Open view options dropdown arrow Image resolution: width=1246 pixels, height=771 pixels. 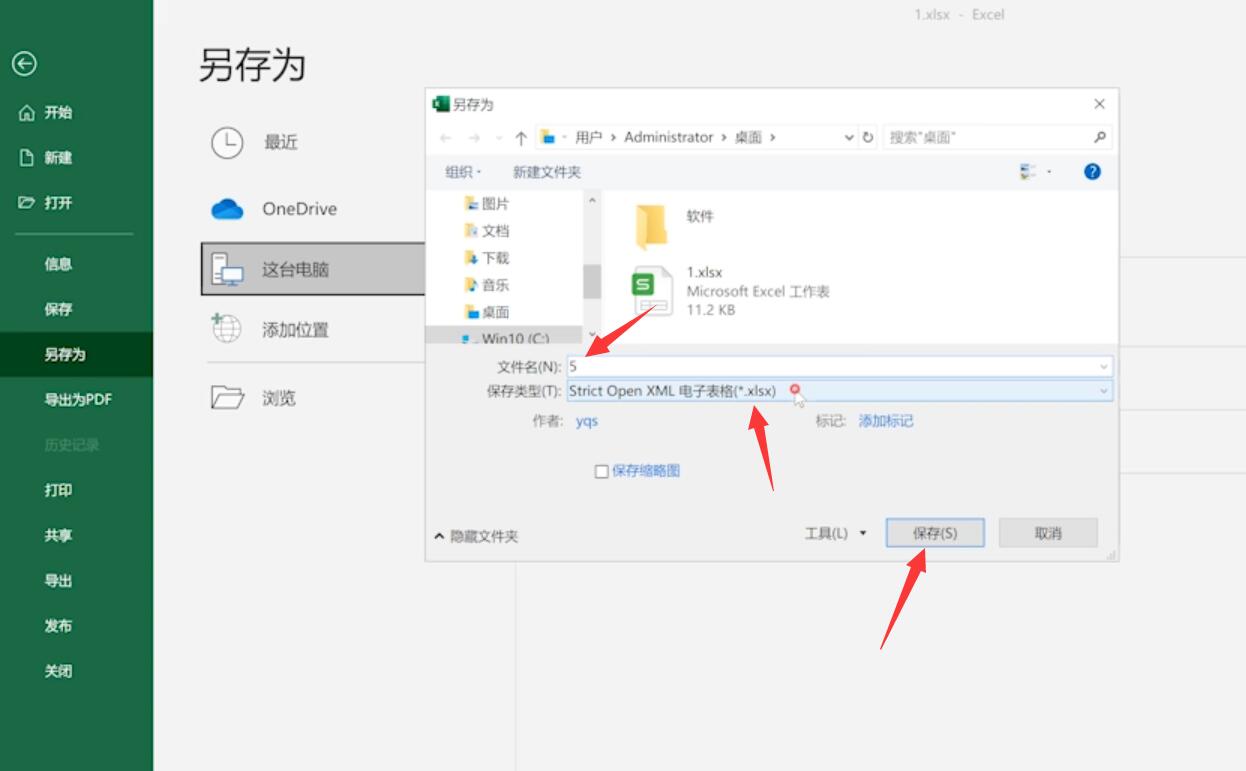point(1049,172)
